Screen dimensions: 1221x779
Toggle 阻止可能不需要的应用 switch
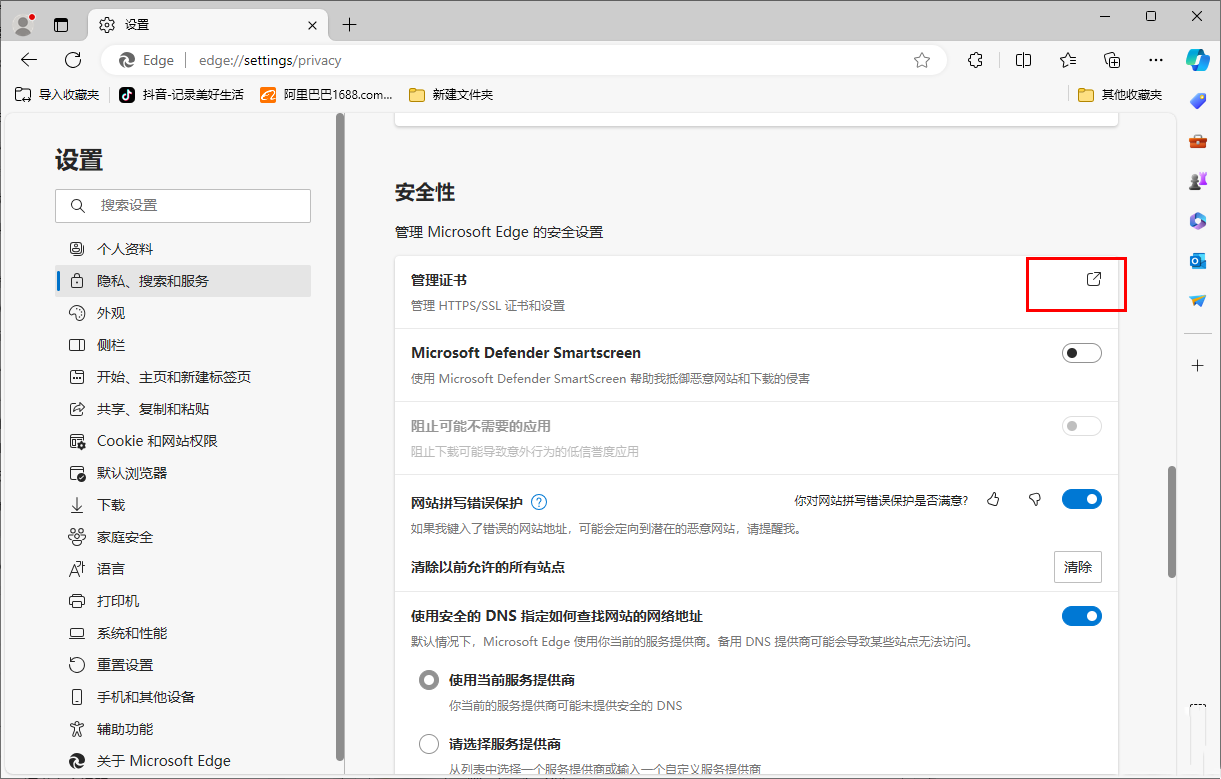[1081, 426]
